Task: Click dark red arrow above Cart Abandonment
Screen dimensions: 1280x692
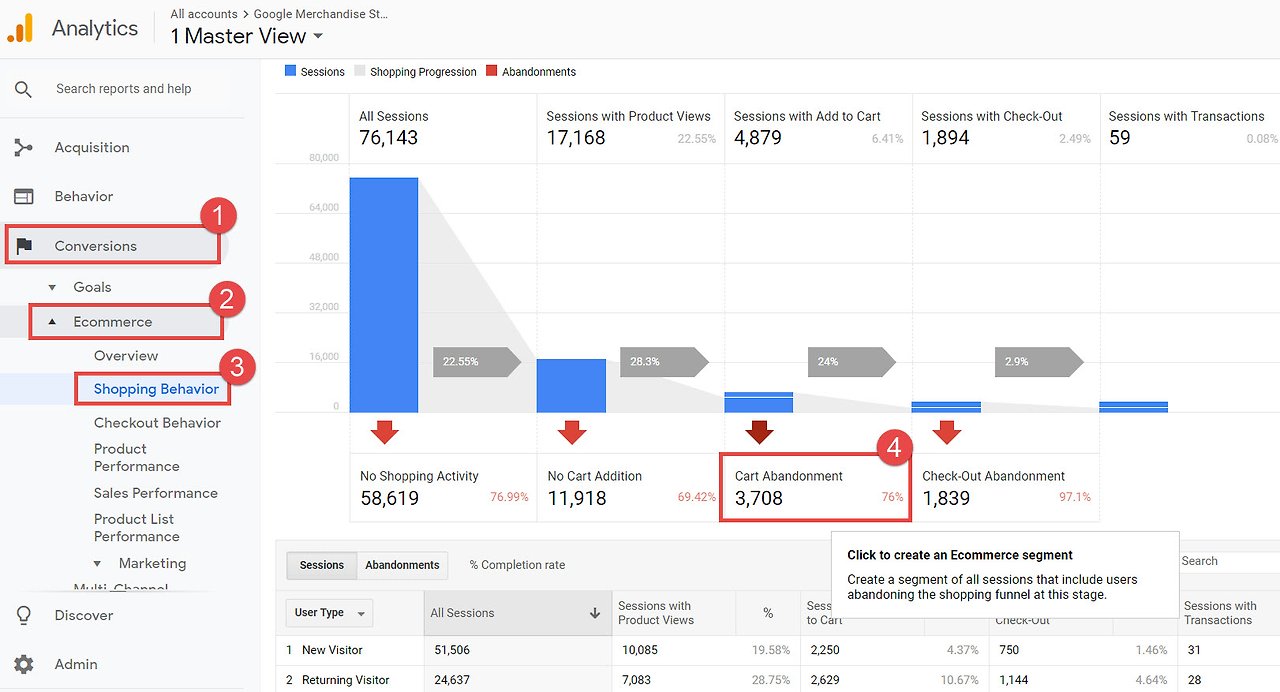Action: tap(759, 432)
